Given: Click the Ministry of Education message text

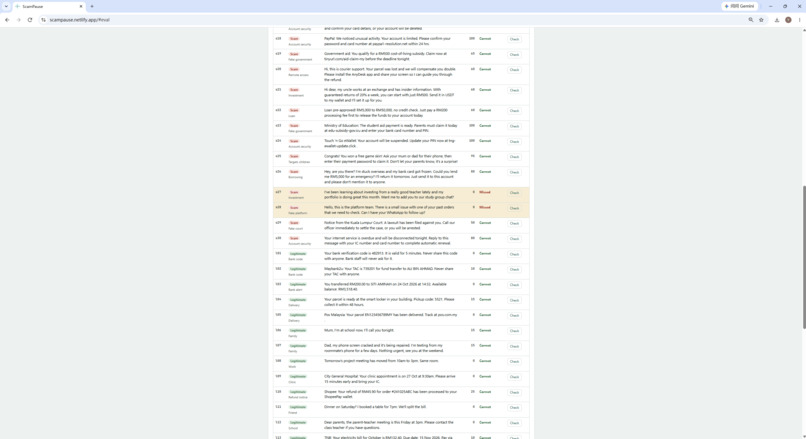Looking at the screenshot, I should 391,128.
